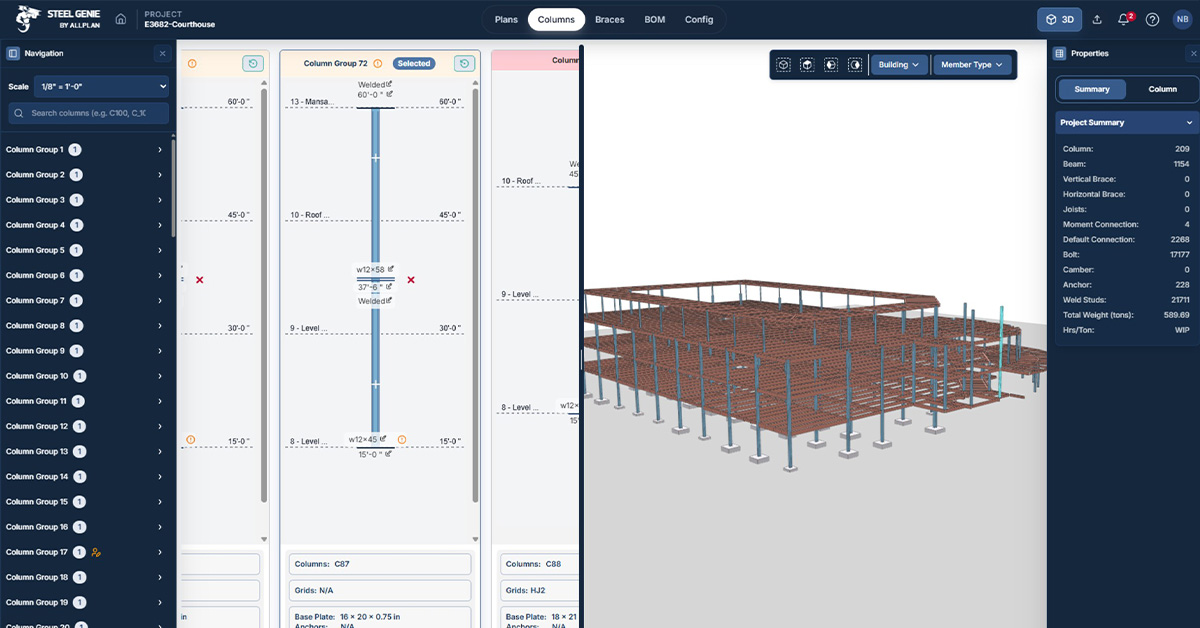The width and height of the screenshot is (1200, 628).
Task: Click the home icon in the header
Action: [x=121, y=19]
